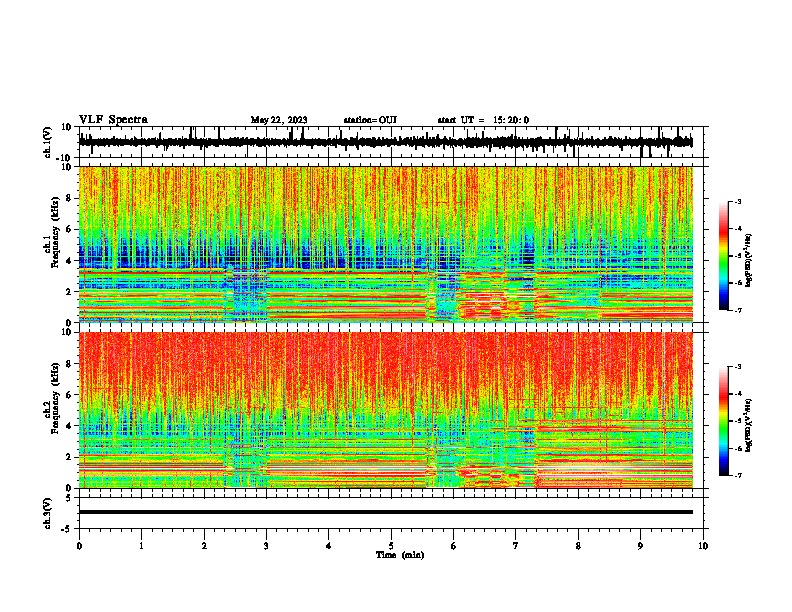Click the "-7" tick on ch.2 colorbar
Viewport: 792px width, 612px height.
click(x=738, y=475)
